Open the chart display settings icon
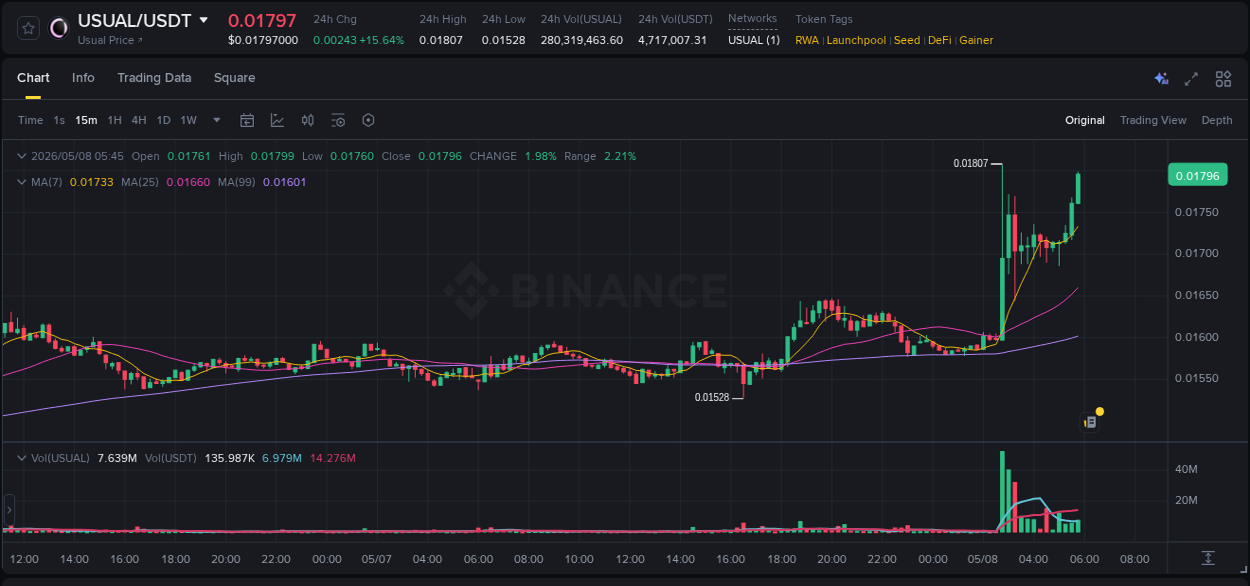This screenshot has height=586, width=1250. pyautogui.click(x=338, y=120)
